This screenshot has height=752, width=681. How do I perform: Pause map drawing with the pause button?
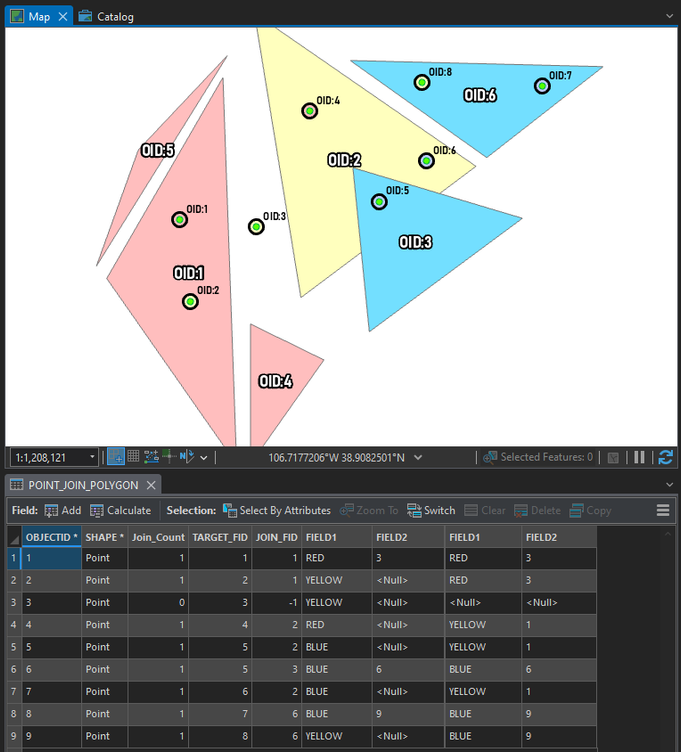coord(639,457)
